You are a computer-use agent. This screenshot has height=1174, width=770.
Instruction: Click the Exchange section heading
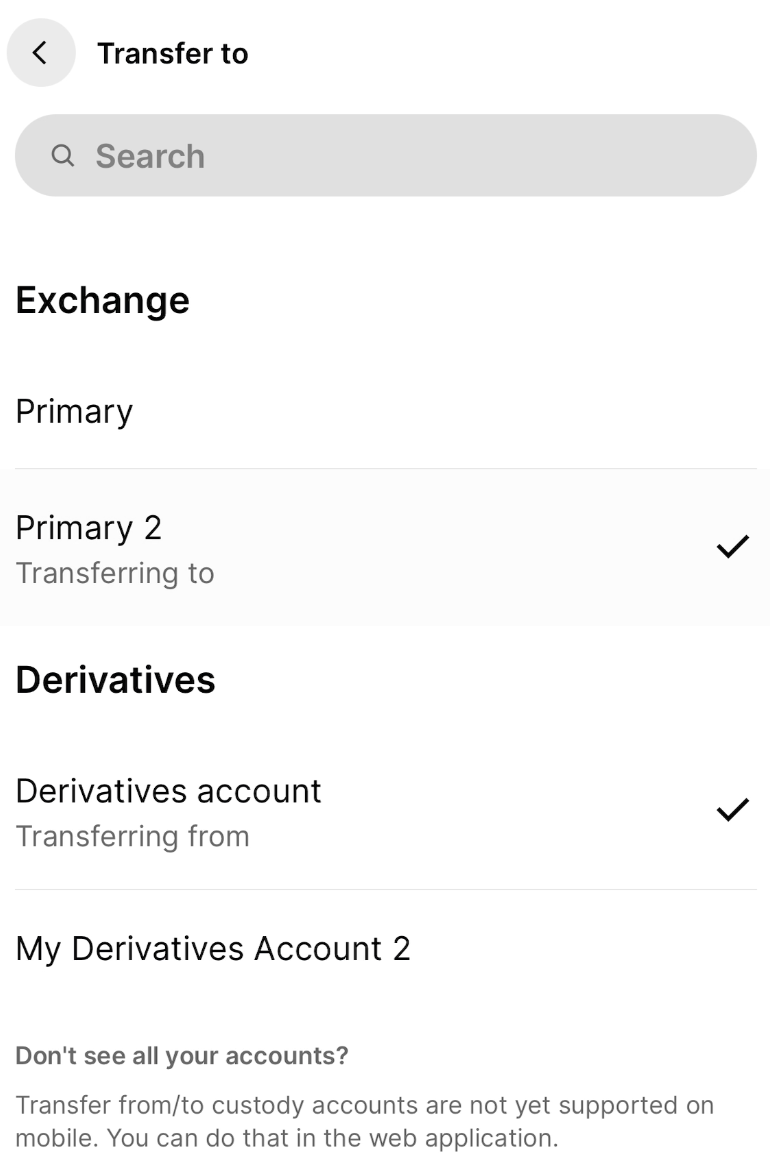(103, 301)
